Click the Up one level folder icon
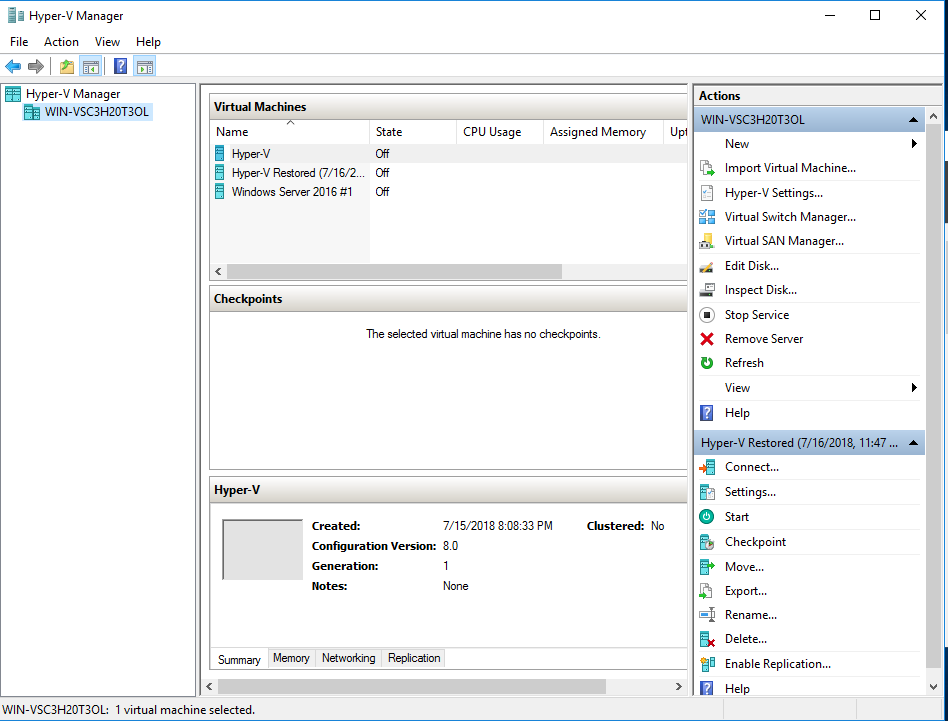The image size is (948, 721). [67, 66]
